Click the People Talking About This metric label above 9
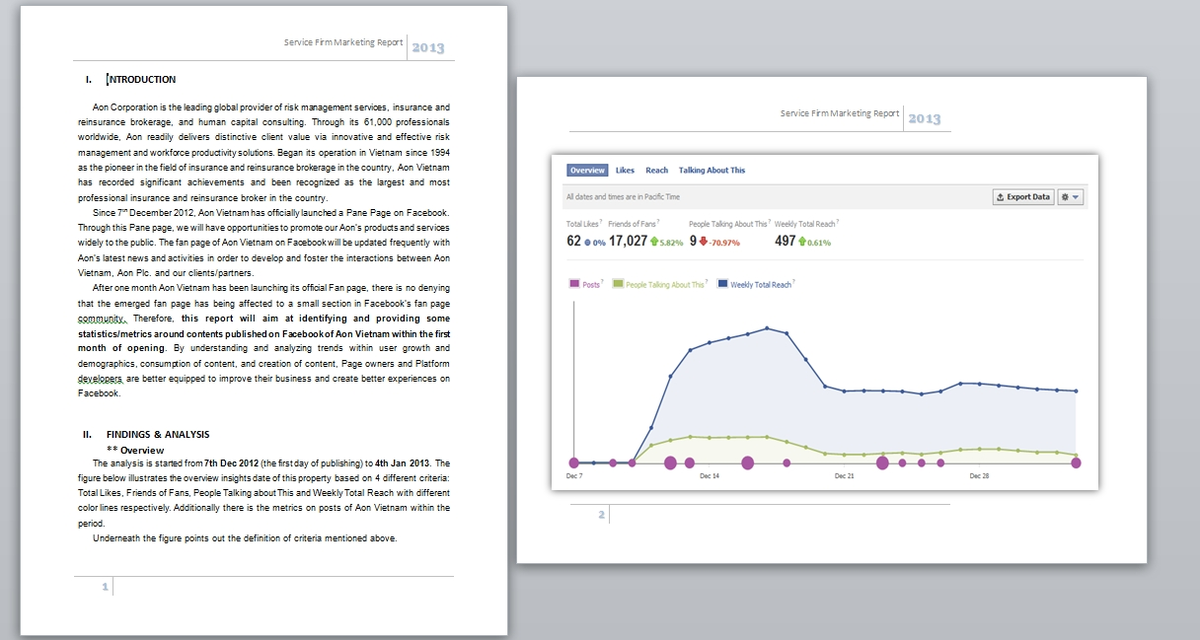 click(728, 224)
